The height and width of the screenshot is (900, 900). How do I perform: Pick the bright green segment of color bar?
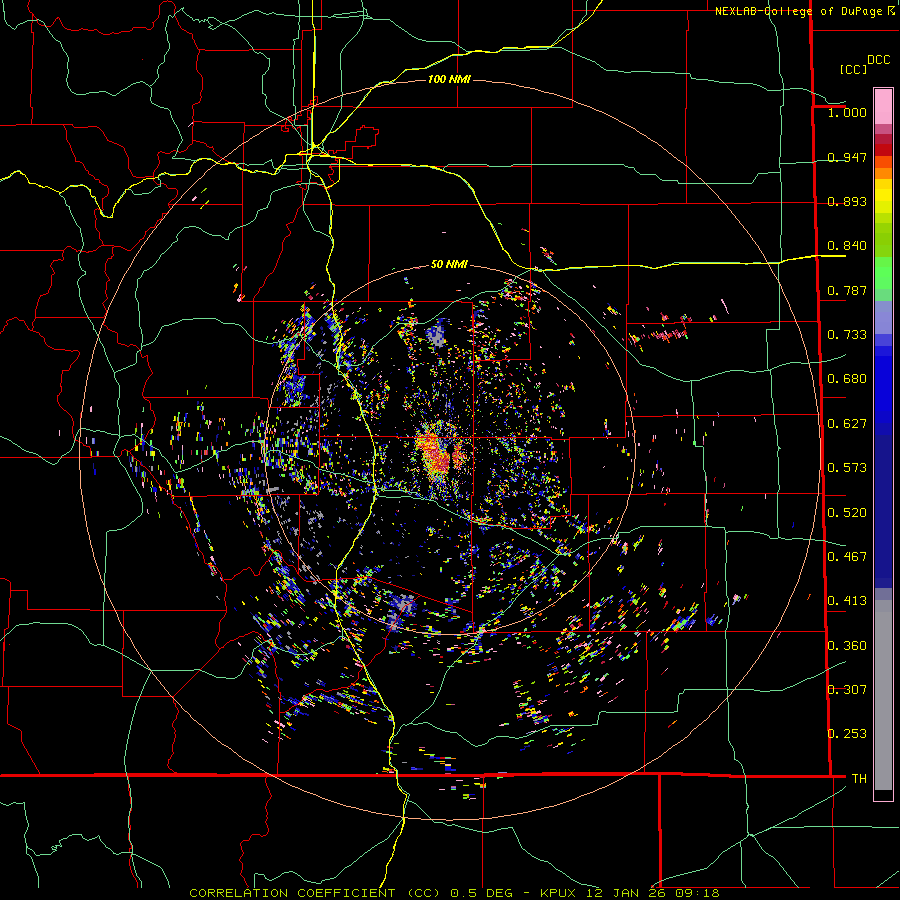(883, 273)
